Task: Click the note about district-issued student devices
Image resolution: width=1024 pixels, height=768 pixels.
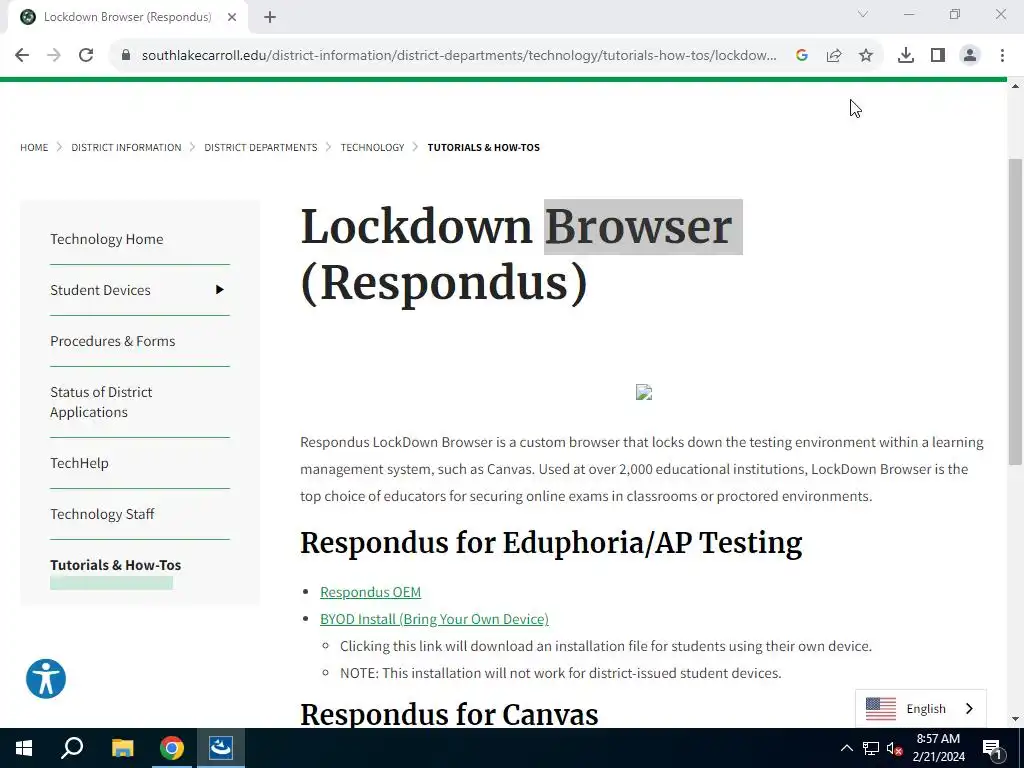Action: (x=560, y=673)
